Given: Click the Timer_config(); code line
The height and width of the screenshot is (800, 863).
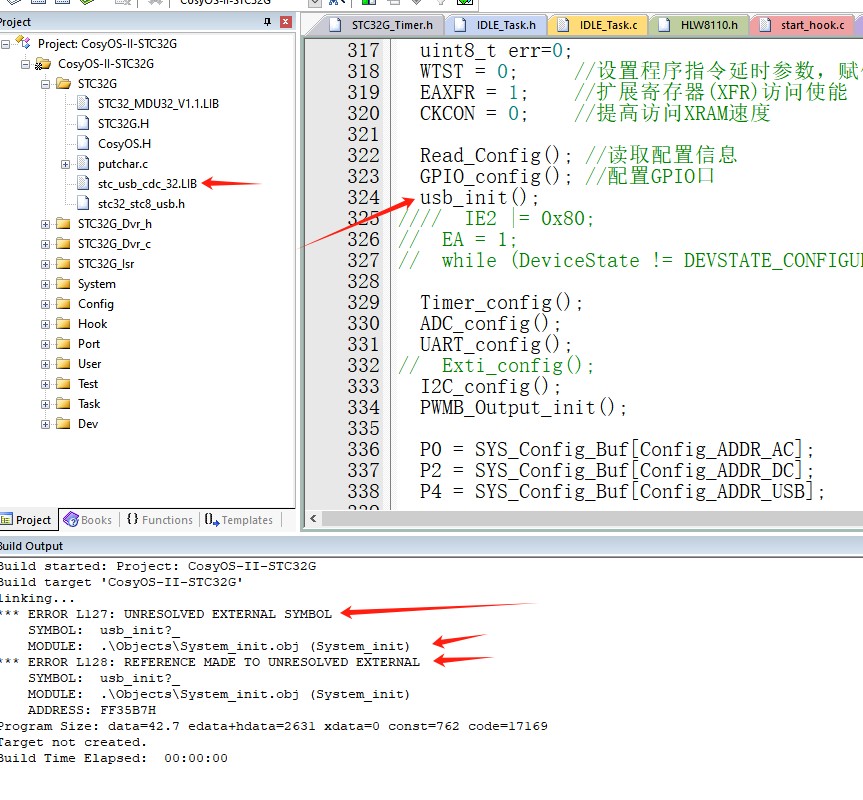Looking at the screenshot, I should 501,303.
